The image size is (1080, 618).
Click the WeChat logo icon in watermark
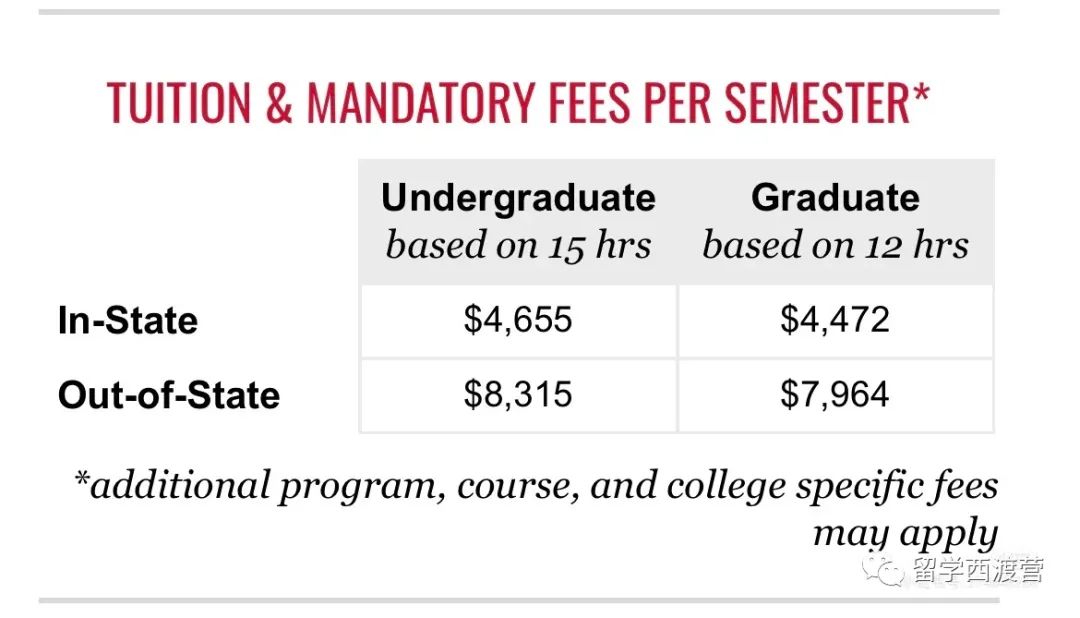pos(884,570)
